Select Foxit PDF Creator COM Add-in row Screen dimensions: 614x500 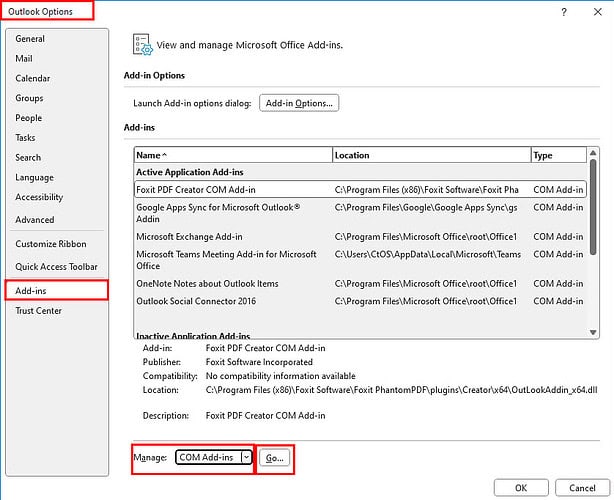click(x=360, y=190)
